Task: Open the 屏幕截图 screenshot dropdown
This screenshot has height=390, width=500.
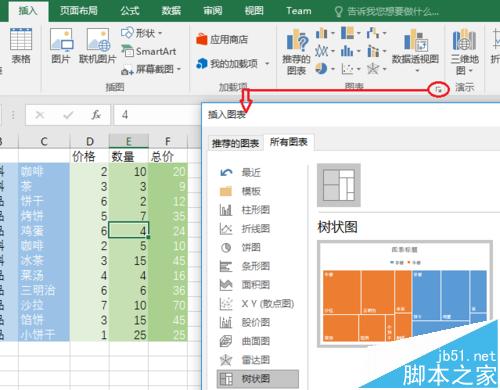Action: point(151,69)
